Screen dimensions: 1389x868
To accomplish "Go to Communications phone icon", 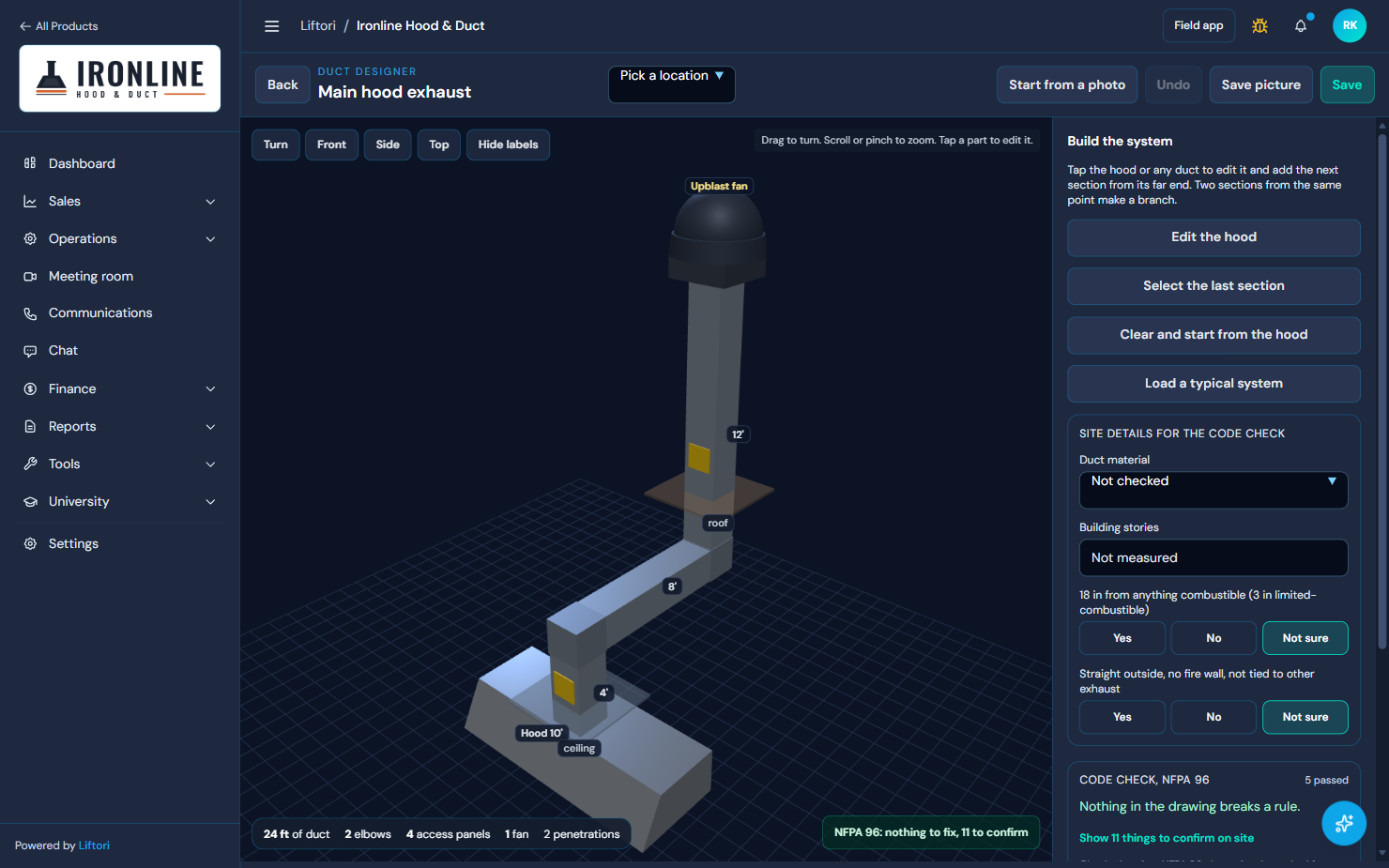I will (30, 313).
